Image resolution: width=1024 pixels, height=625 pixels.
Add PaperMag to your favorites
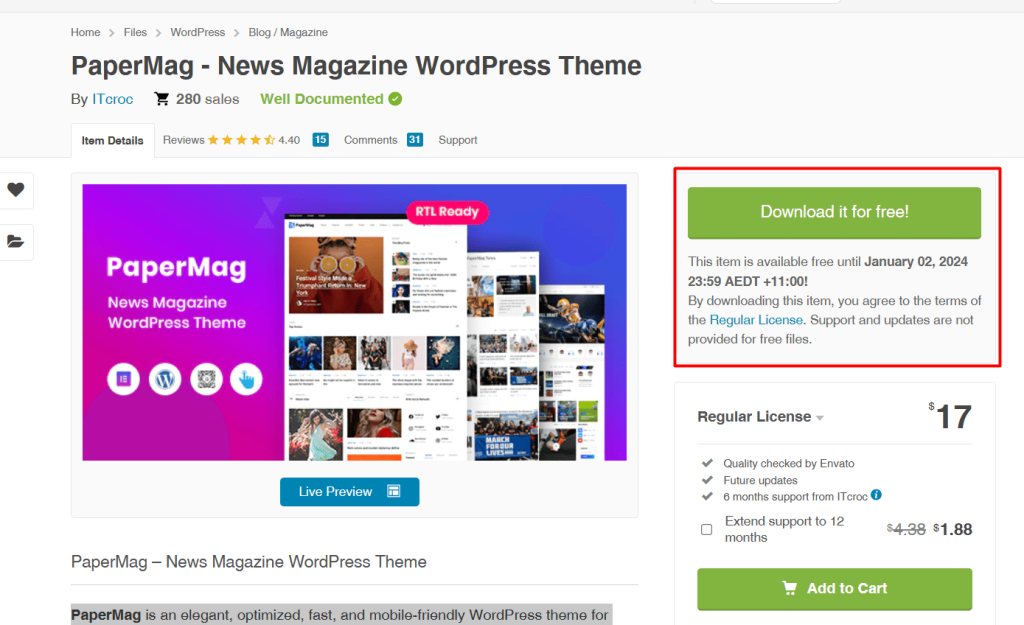coord(16,190)
